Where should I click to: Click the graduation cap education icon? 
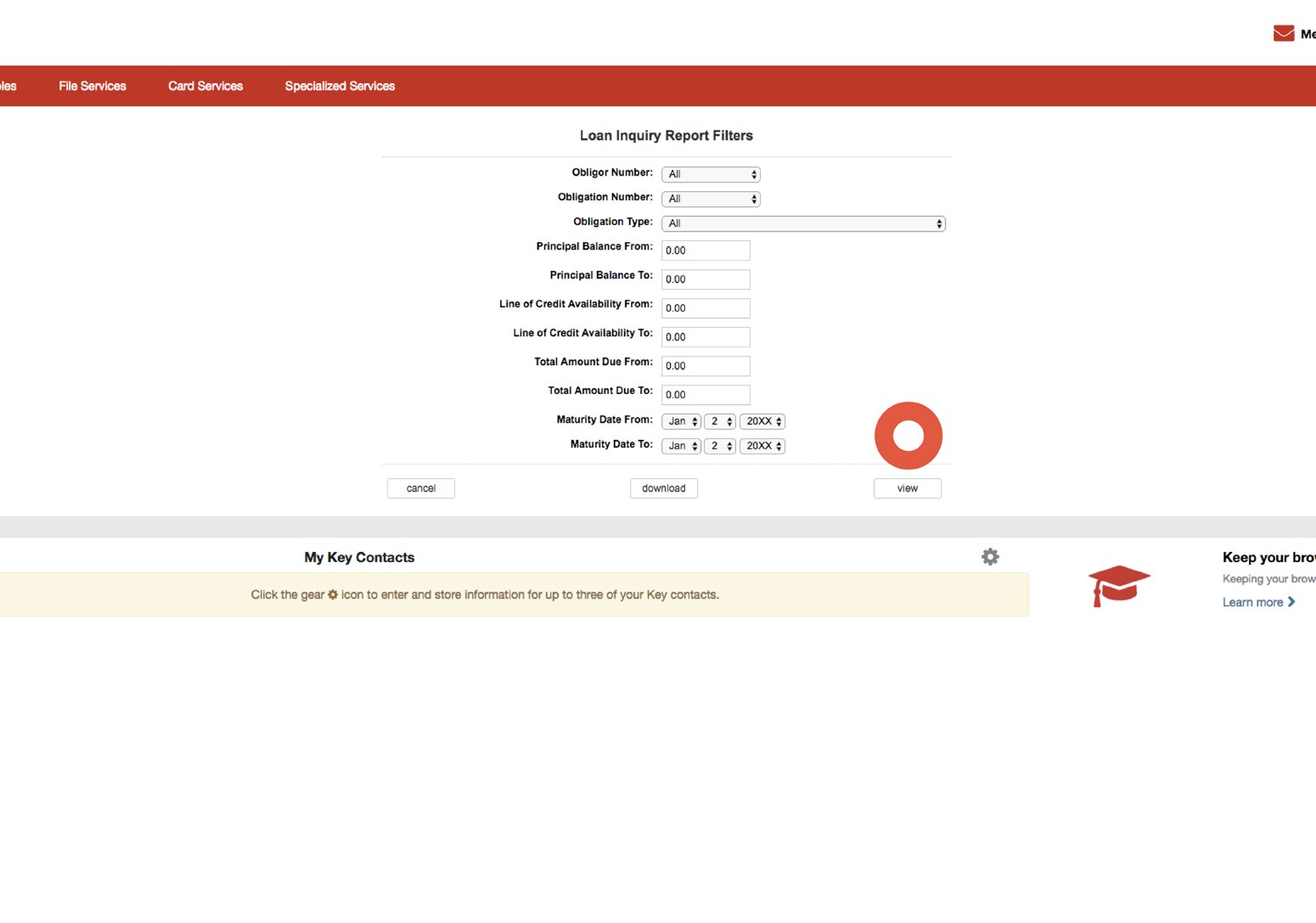tap(1118, 586)
